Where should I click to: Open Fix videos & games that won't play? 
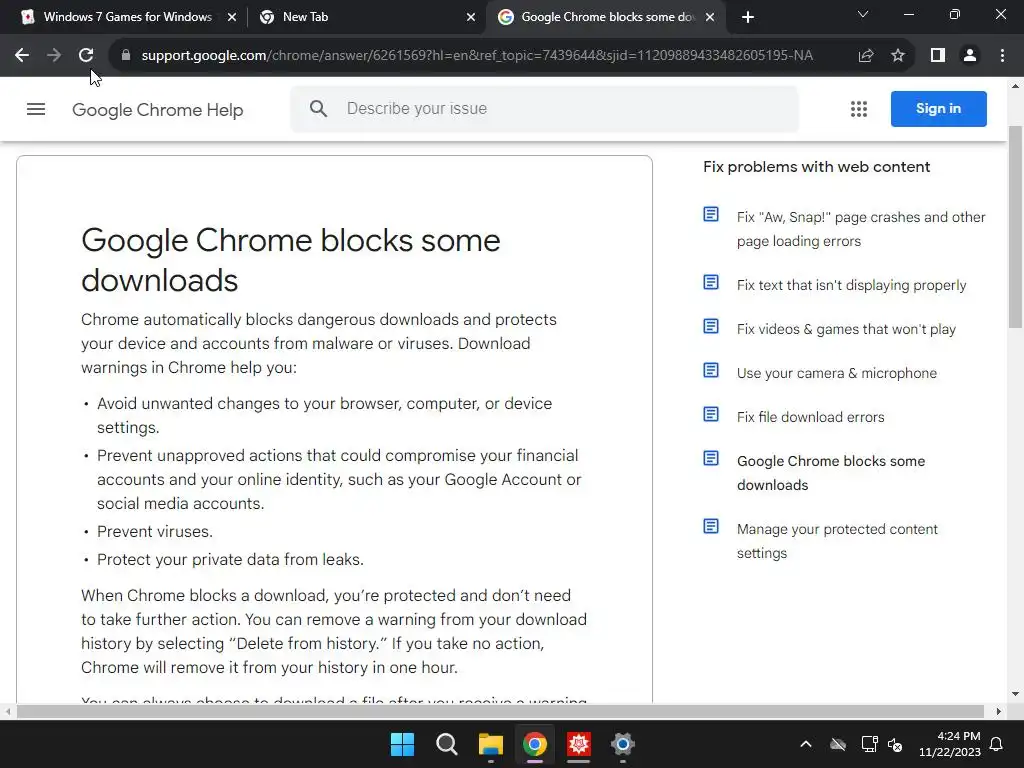[846, 329]
